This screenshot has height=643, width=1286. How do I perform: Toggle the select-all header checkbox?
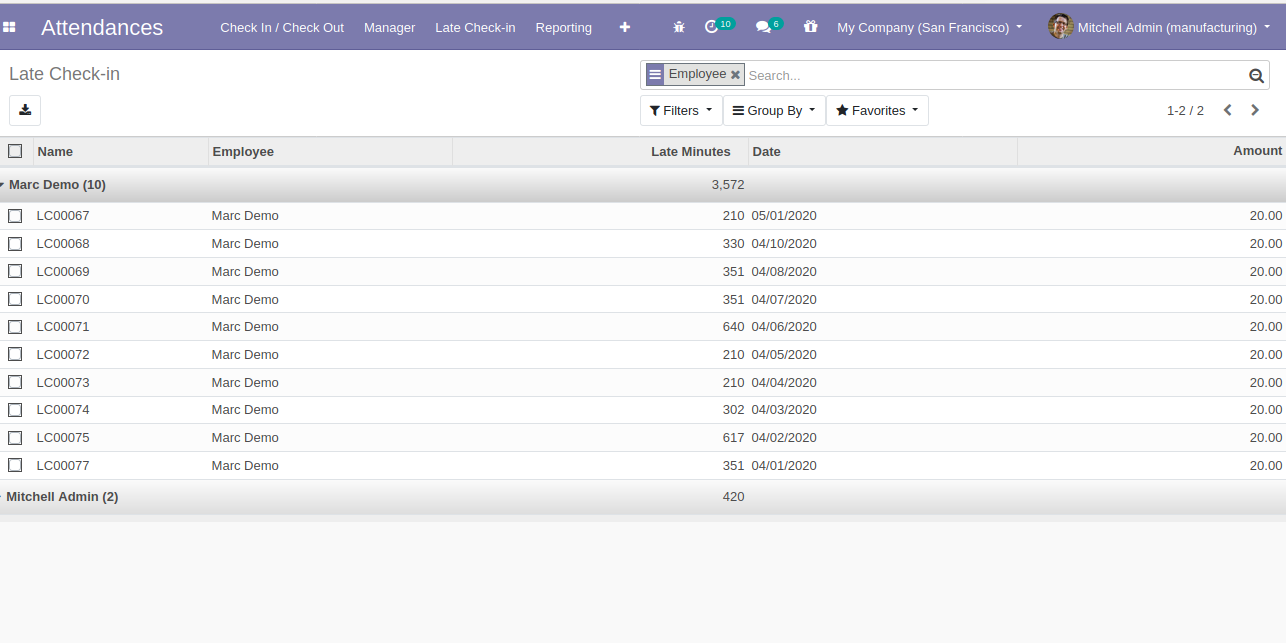(x=15, y=151)
